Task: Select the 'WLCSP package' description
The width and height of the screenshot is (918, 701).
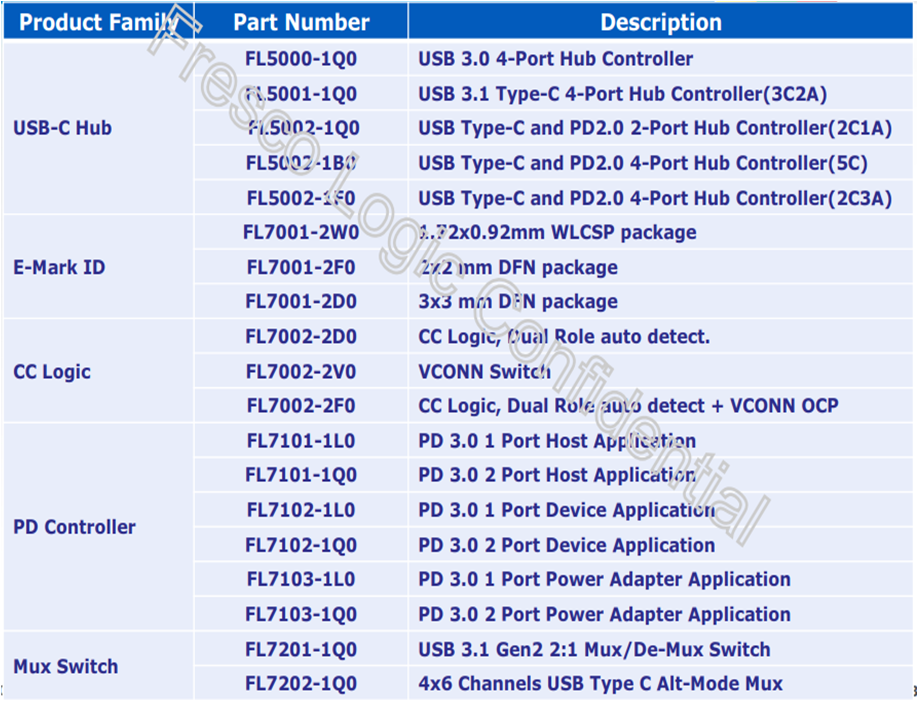Action: pyautogui.click(x=557, y=232)
